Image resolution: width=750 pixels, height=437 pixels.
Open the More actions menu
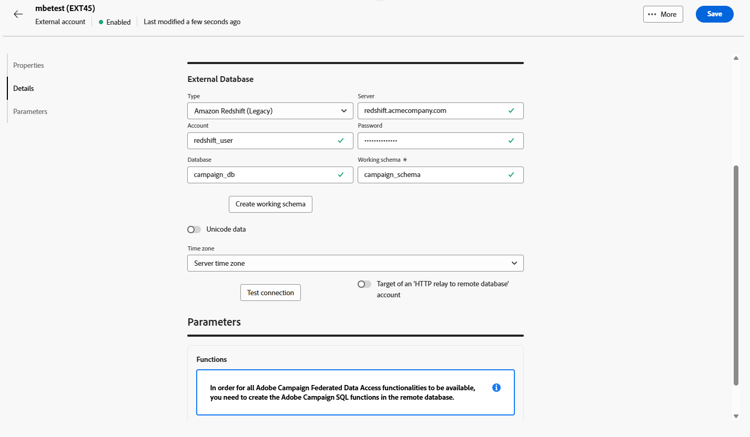tap(662, 14)
